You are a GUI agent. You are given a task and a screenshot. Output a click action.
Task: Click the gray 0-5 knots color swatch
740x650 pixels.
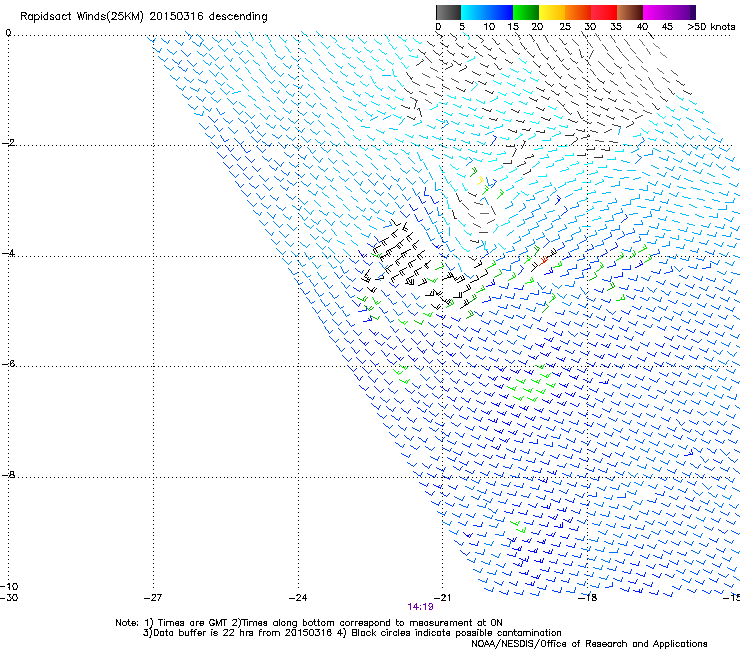point(448,12)
